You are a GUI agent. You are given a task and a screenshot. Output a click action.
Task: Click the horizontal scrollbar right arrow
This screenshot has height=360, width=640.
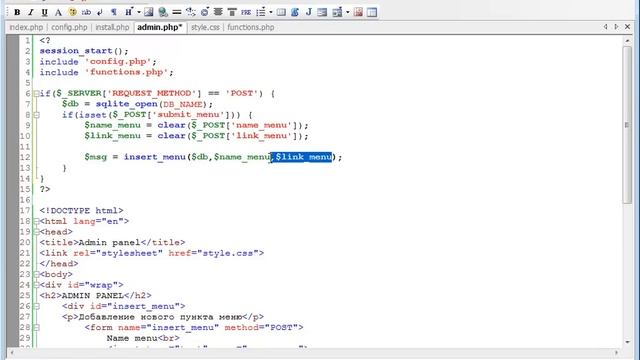[x=616, y=353]
